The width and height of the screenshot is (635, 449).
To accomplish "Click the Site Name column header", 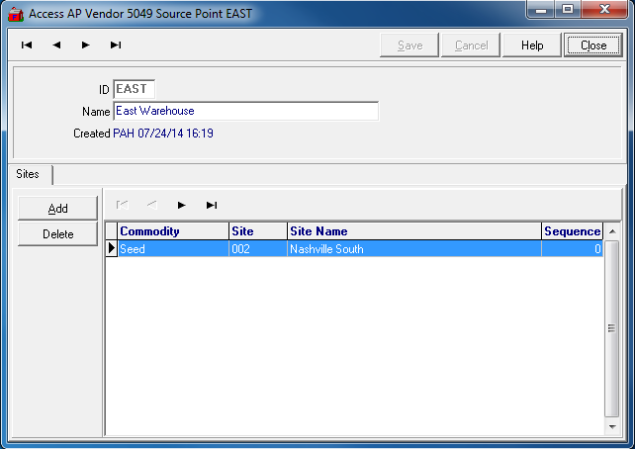I will pos(413,231).
